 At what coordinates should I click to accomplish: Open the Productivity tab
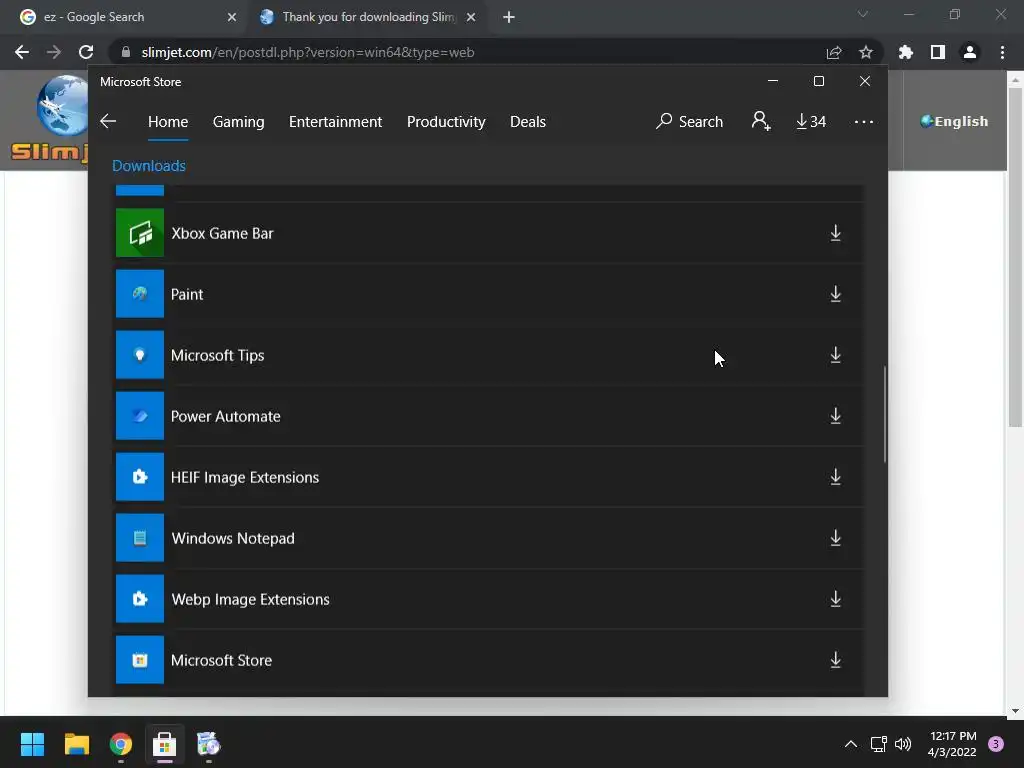click(x=446, y=122)
